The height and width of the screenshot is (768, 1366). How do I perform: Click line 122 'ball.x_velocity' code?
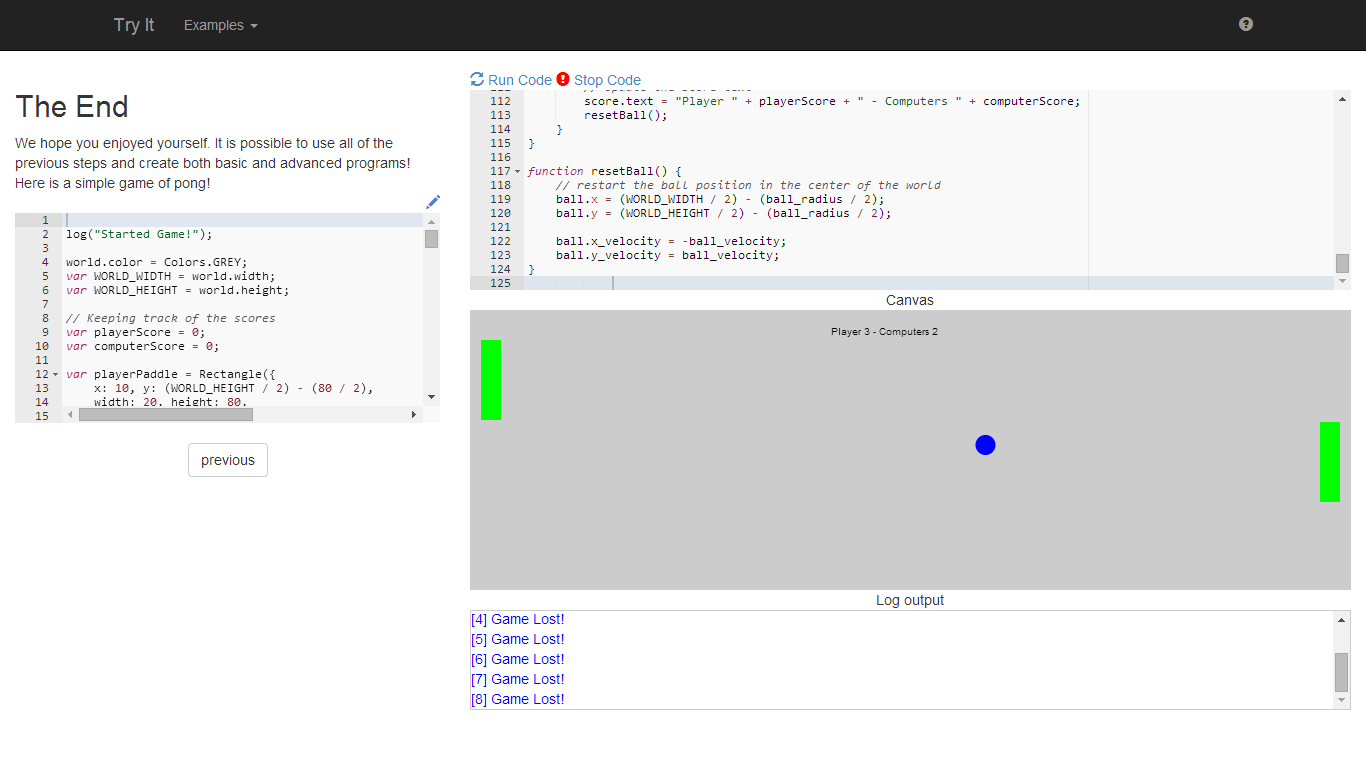point(671,241)
